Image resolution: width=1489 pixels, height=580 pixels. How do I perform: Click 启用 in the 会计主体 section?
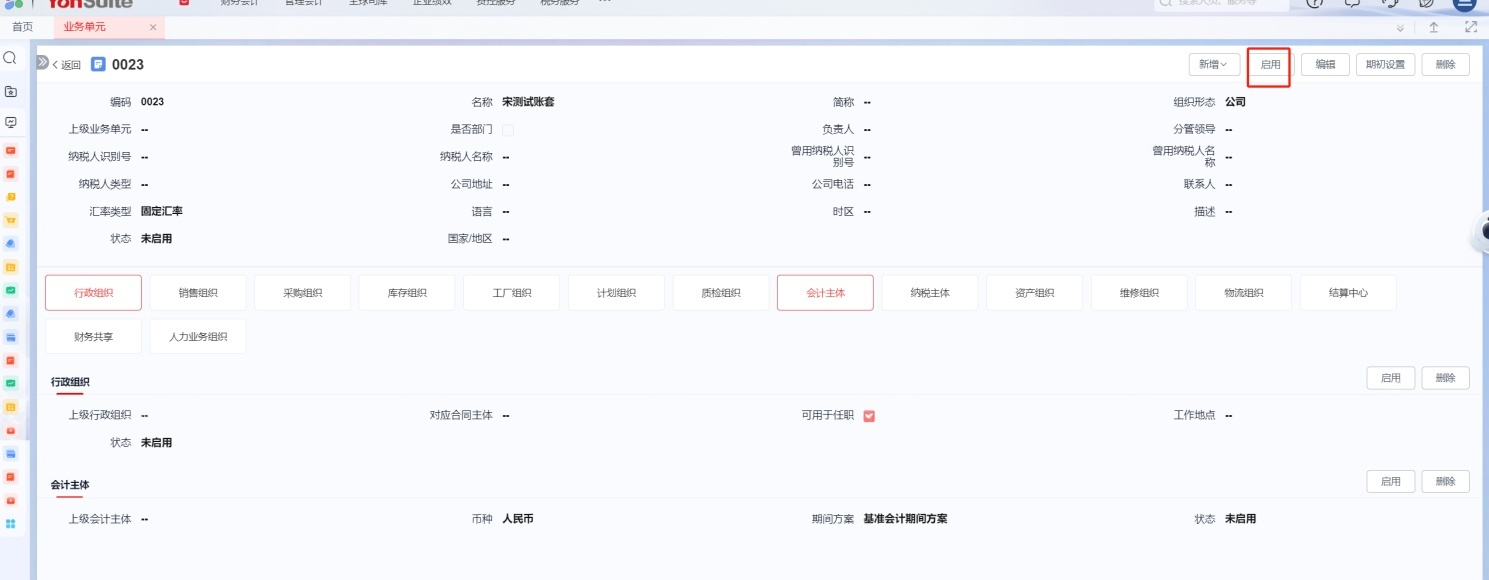tap(1391, 481)
